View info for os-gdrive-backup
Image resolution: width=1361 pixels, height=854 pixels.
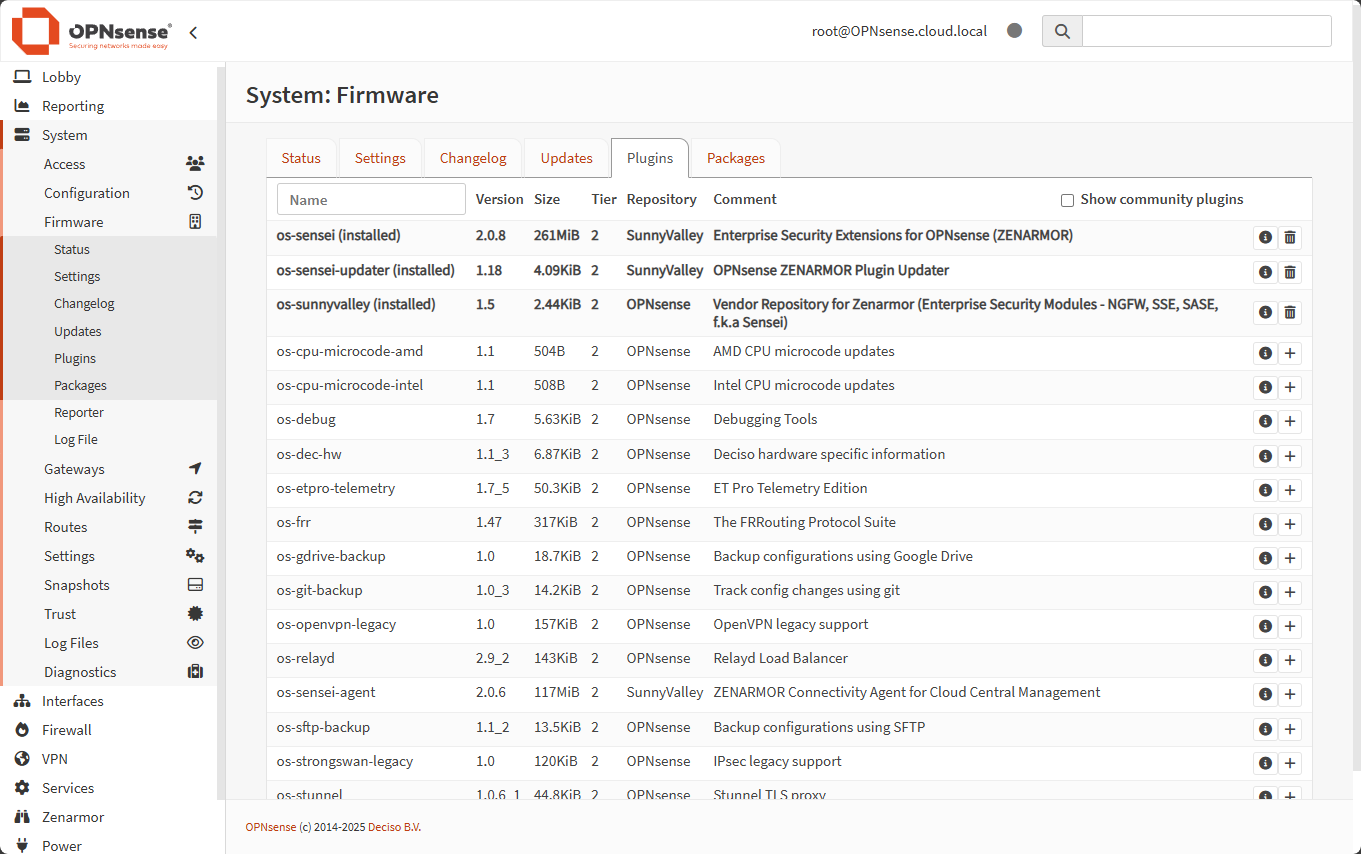[1265, 558]
